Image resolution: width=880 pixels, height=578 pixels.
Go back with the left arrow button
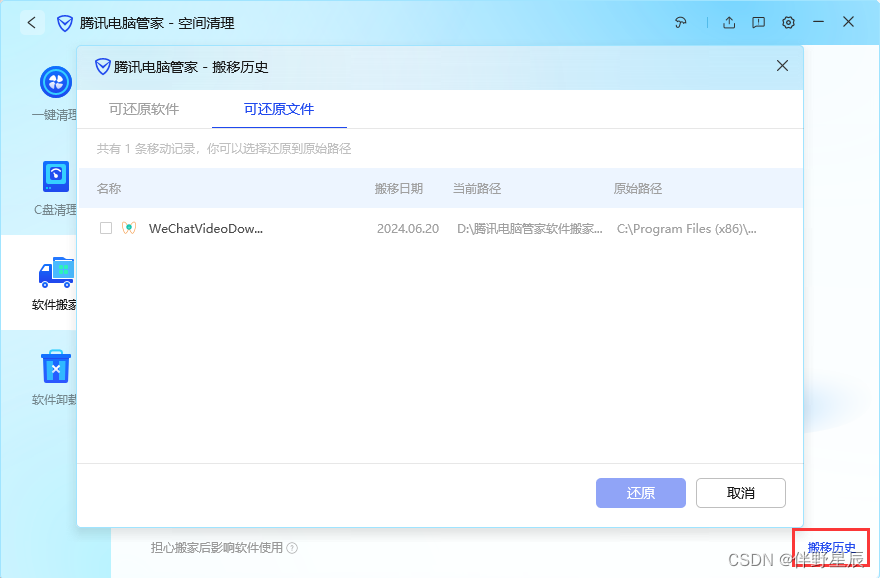click(x=31, y=23)
